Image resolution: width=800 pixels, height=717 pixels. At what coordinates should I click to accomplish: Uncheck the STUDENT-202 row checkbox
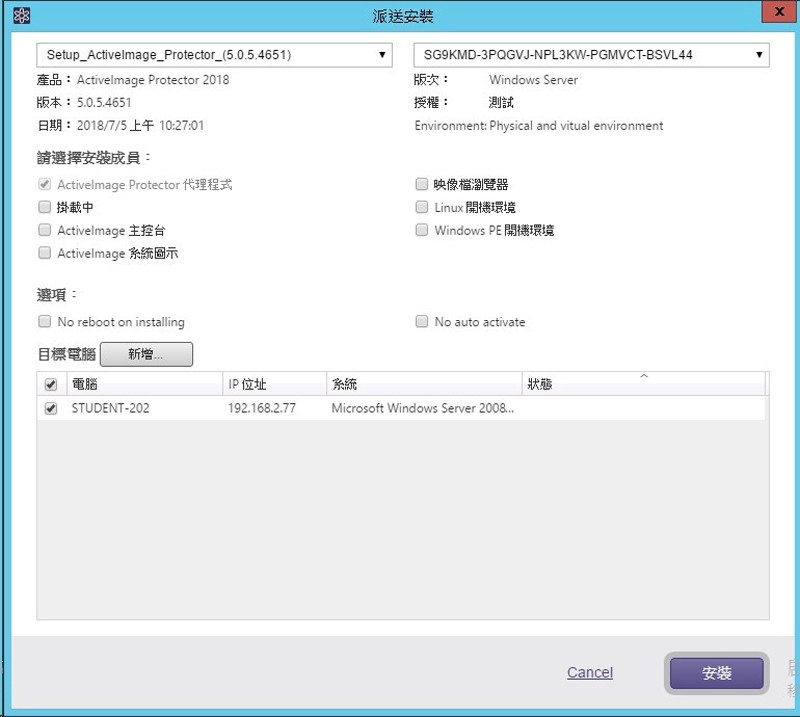51,408
